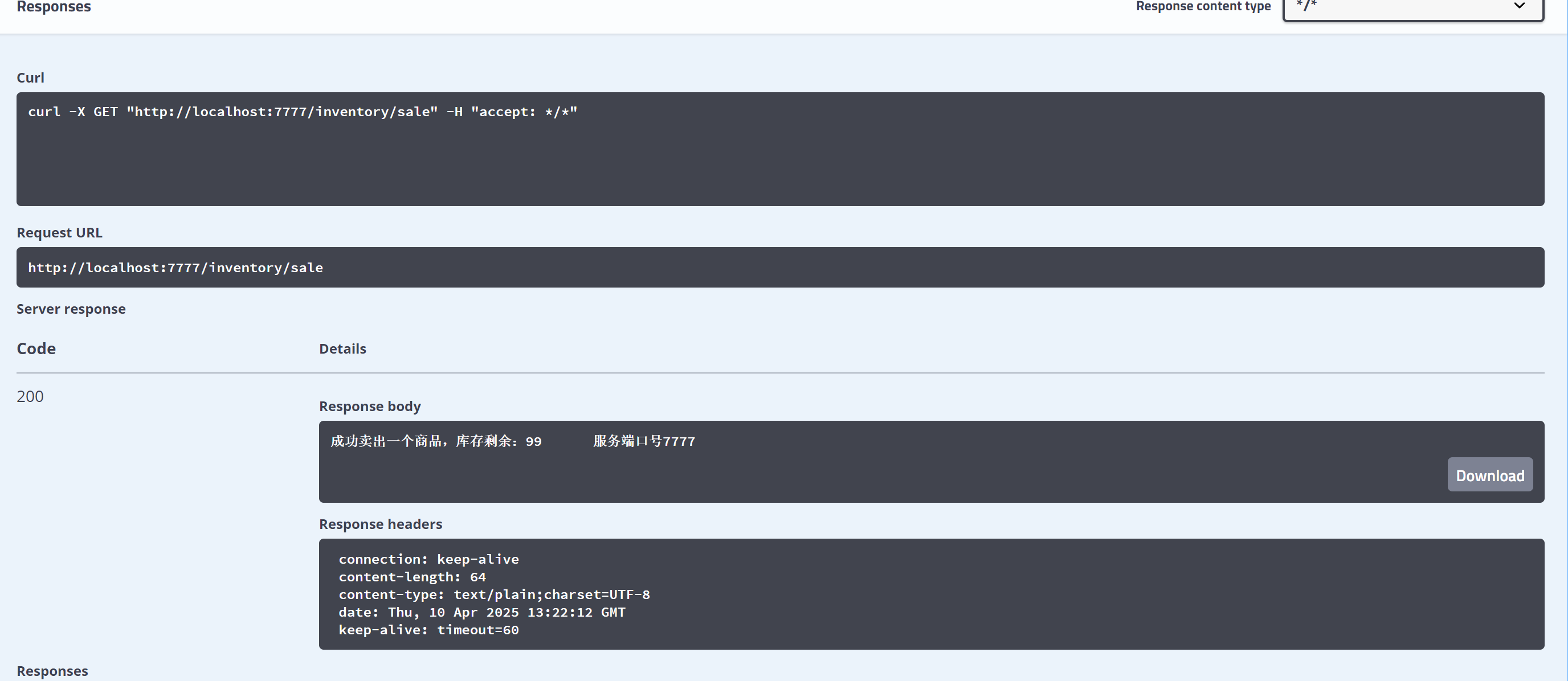Click the 200 status code
Viewport: 1568px width, 681px height.
[30, 396]
